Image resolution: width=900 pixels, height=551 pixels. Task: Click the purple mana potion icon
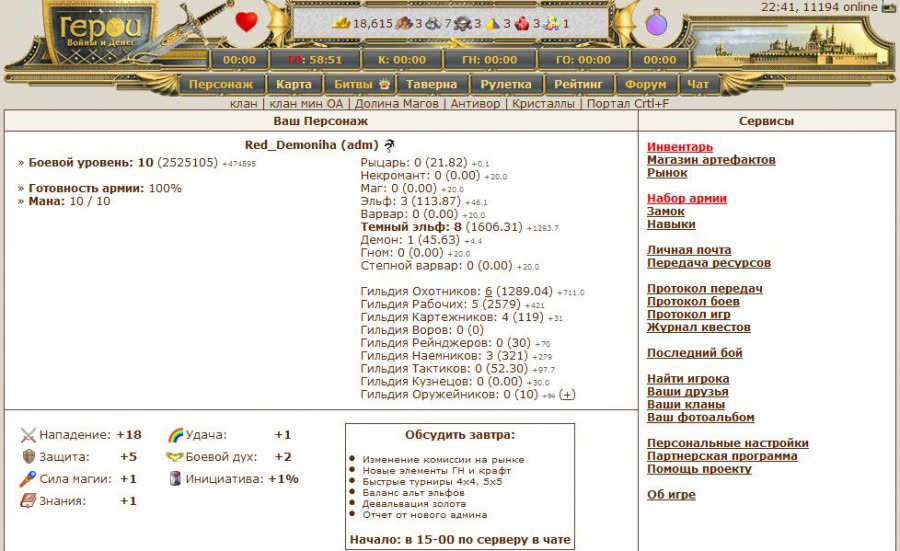click(x=655, y=23)
